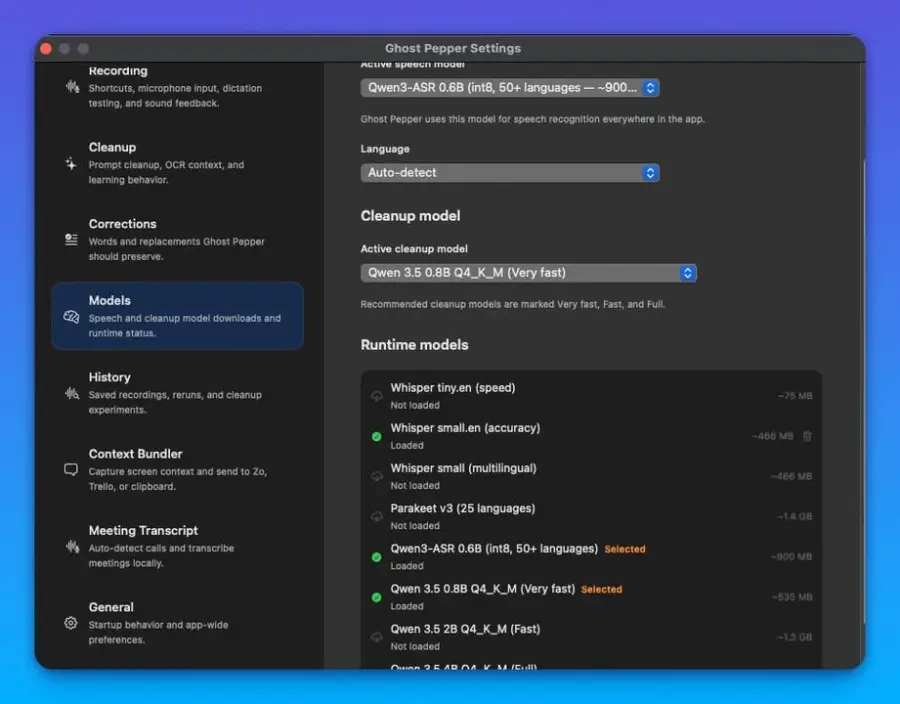The width and height of the screenshot is (900, 704).
Task: Click green status dot for Qwen 3.5 0.8B
Action: (x=377, y=597)
